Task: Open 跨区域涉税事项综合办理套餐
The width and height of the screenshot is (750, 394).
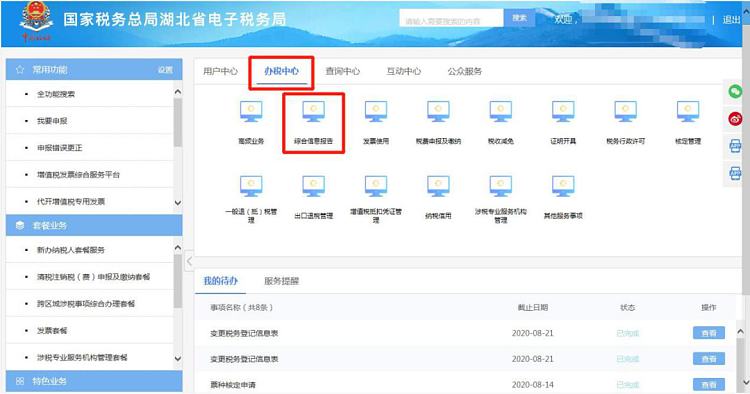Action: point(86,303)
